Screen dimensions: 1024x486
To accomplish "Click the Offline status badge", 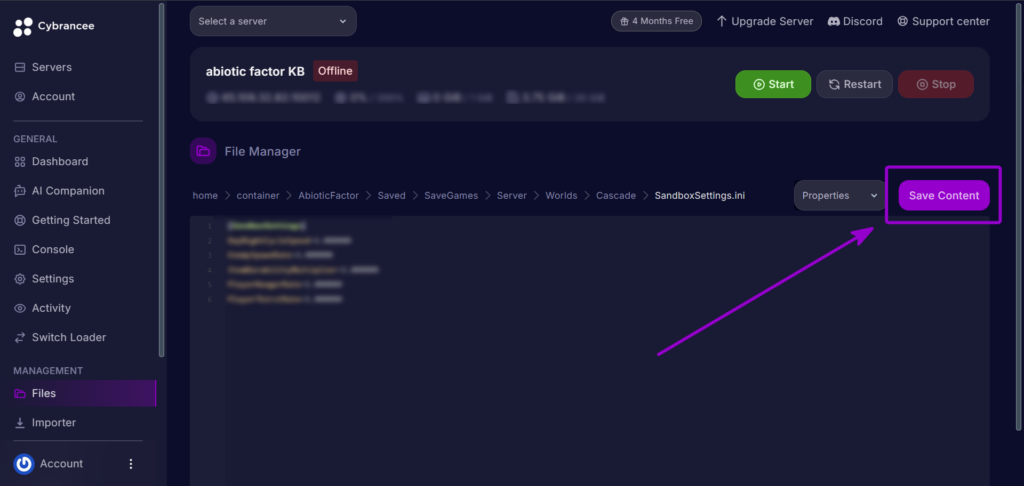I will pyautogui.click(x=335, y=71).
